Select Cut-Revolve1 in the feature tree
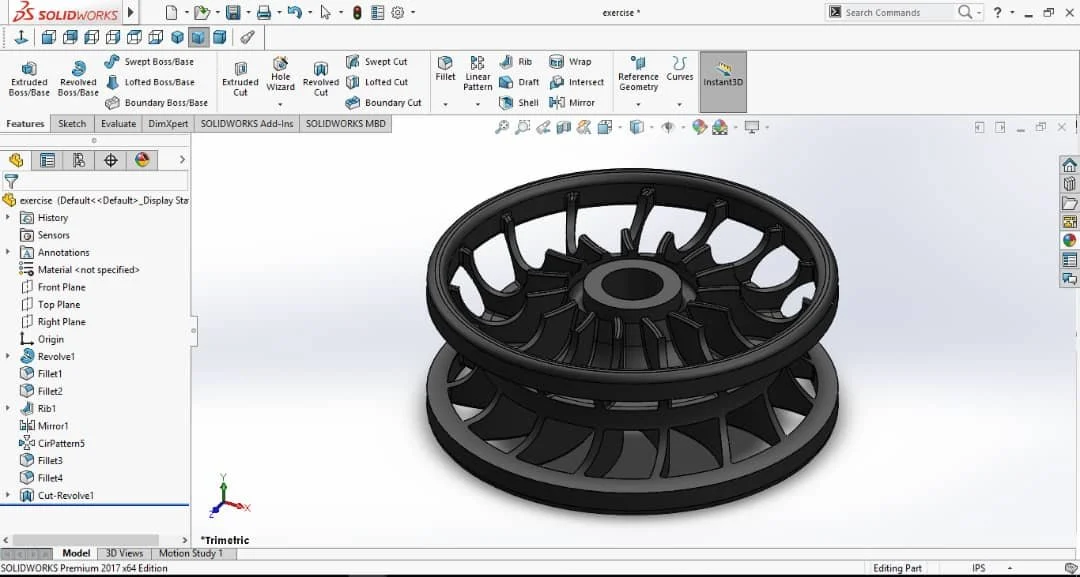The height and width of the screenshot is (577, 1080). point(67,495)
